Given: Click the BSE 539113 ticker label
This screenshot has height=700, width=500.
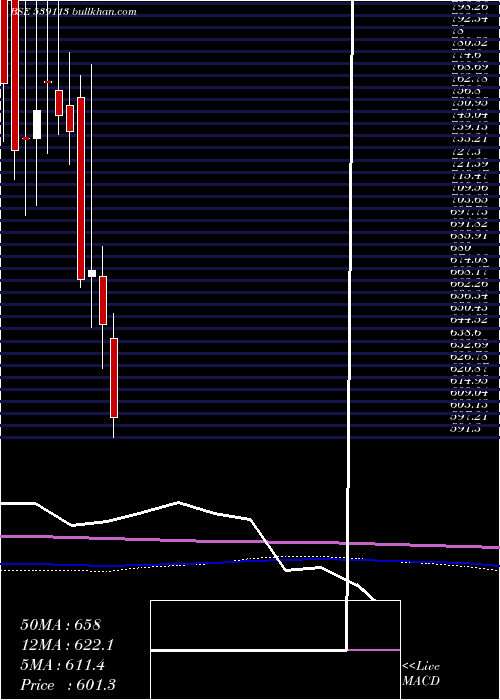Looking at the screenshot, I should click(40, 12).
